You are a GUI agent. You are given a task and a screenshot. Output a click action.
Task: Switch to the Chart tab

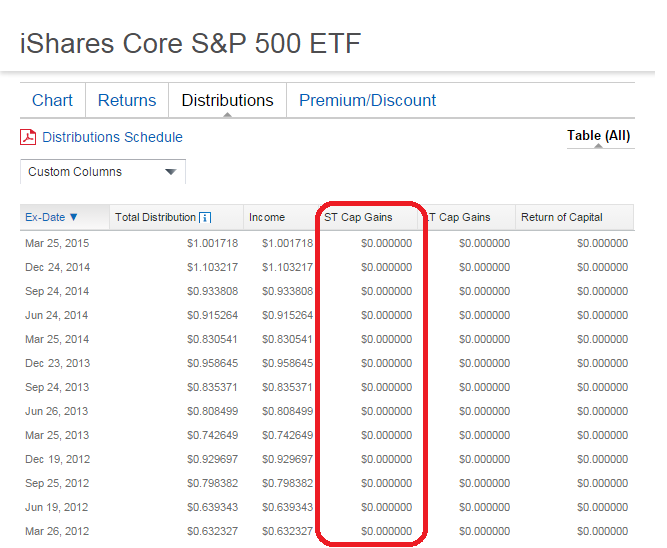[52, 100]
